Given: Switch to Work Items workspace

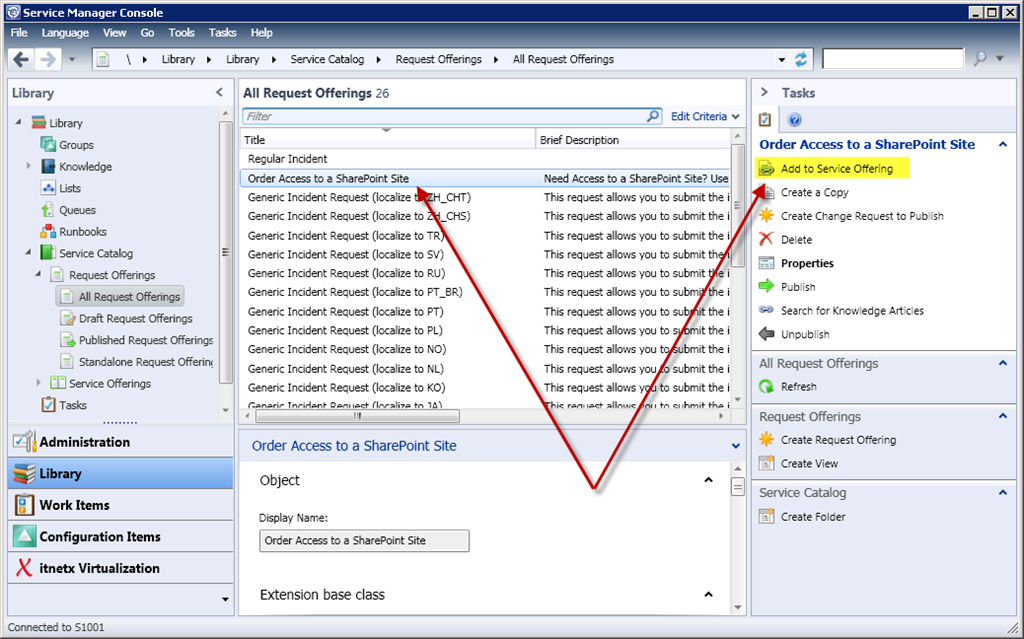Looking at the screenshot, I should click(x=74, y=505).
